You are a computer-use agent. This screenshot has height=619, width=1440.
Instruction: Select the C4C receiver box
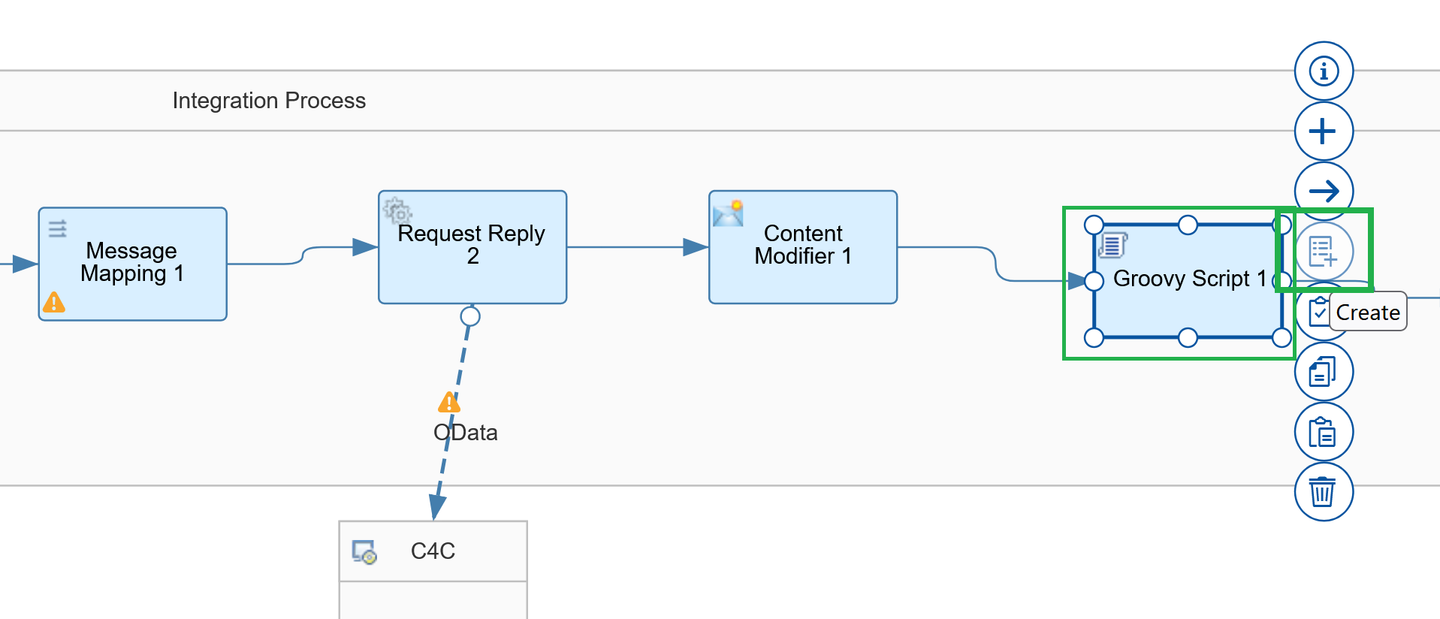433,569
